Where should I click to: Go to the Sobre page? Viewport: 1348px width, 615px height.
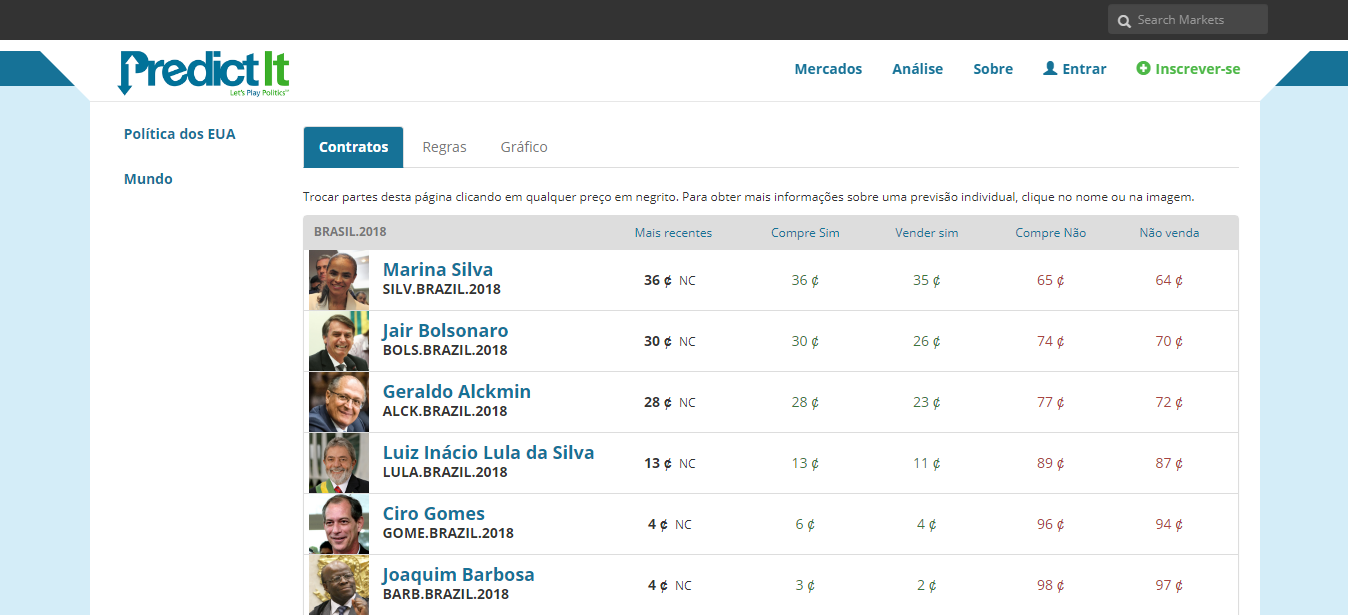pyautogui.click(x=993, y=69)
